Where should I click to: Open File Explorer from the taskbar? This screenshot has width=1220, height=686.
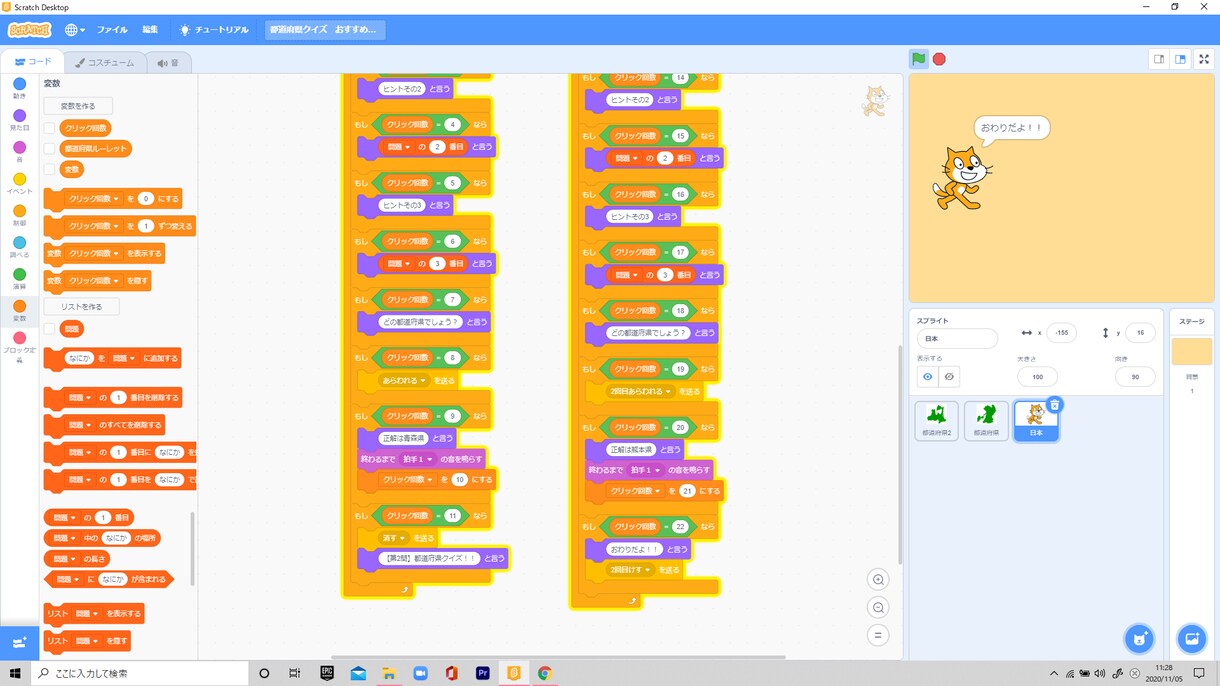[x=389, y=673]
